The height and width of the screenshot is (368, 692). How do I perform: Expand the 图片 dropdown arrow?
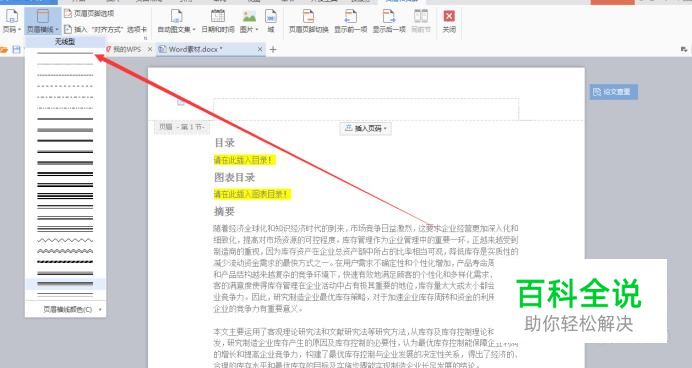point(257,30)
